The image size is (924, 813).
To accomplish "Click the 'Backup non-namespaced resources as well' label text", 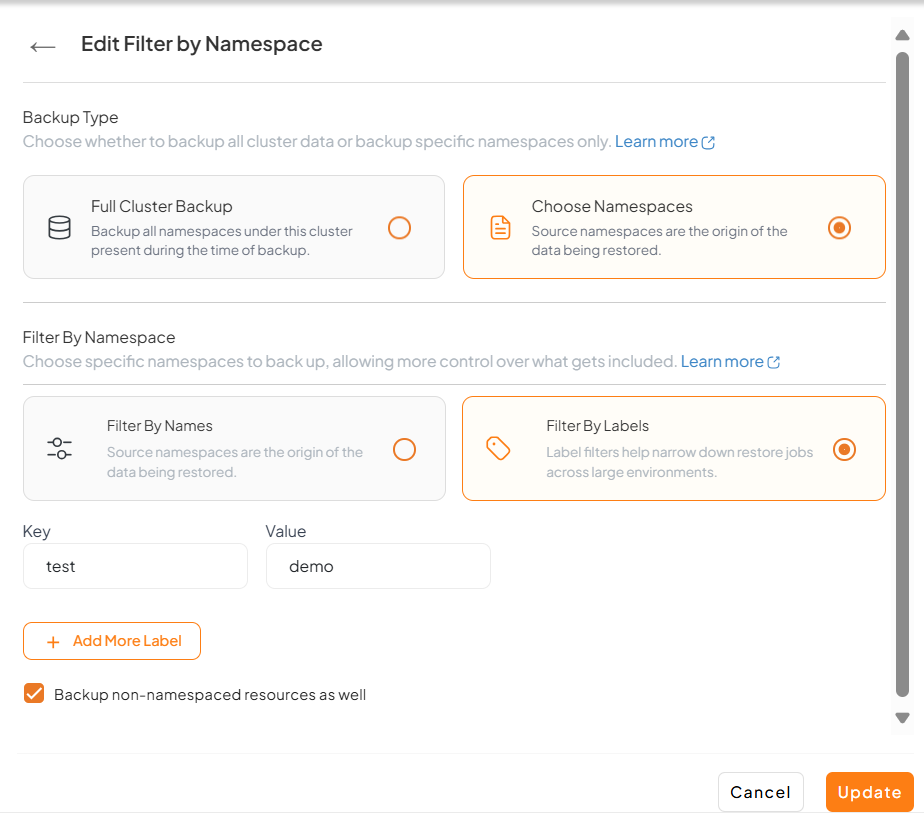I will pyautogui.click(x=210, y=695).
